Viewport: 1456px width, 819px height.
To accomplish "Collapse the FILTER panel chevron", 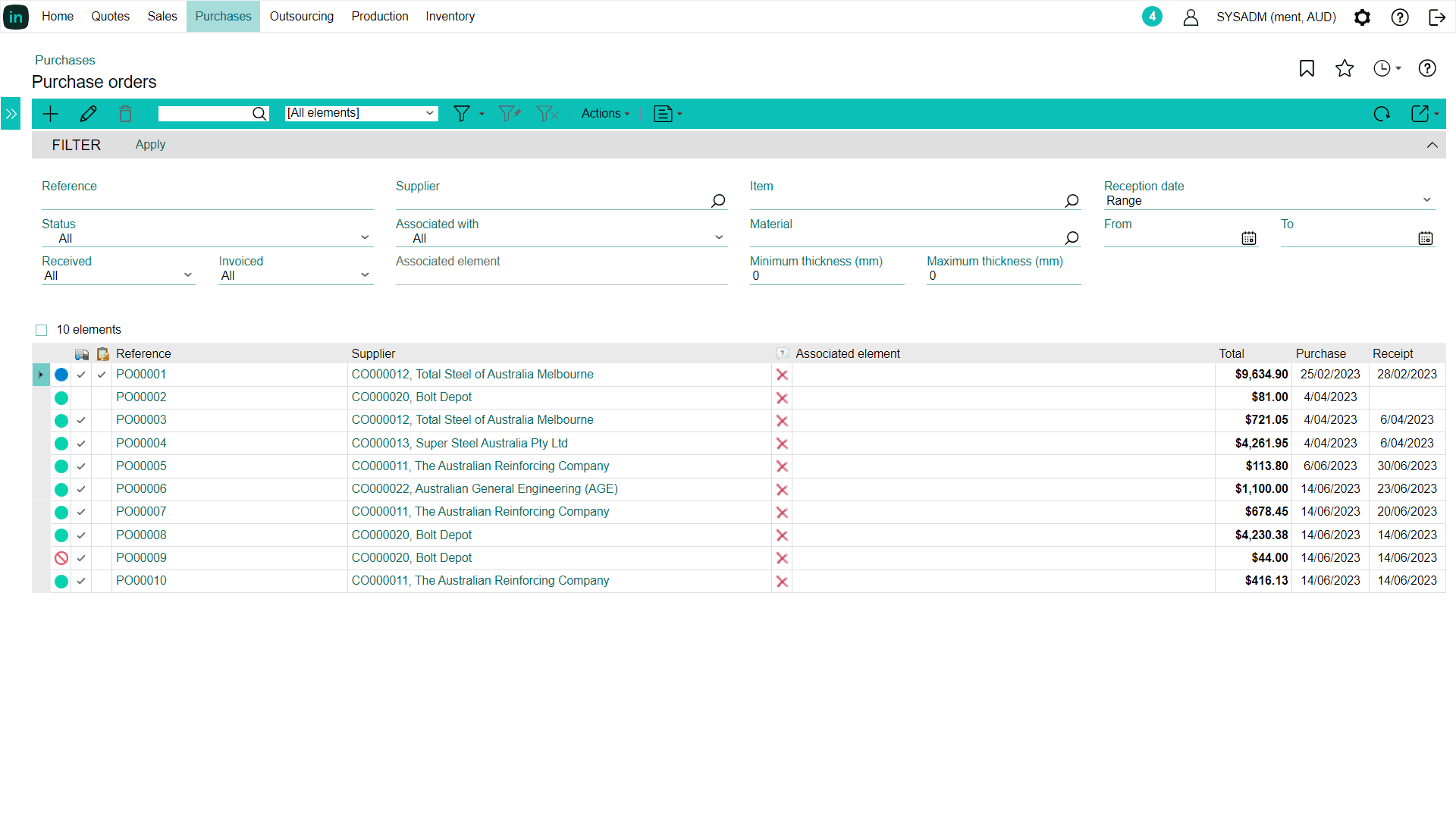I will coord(1432,145).
